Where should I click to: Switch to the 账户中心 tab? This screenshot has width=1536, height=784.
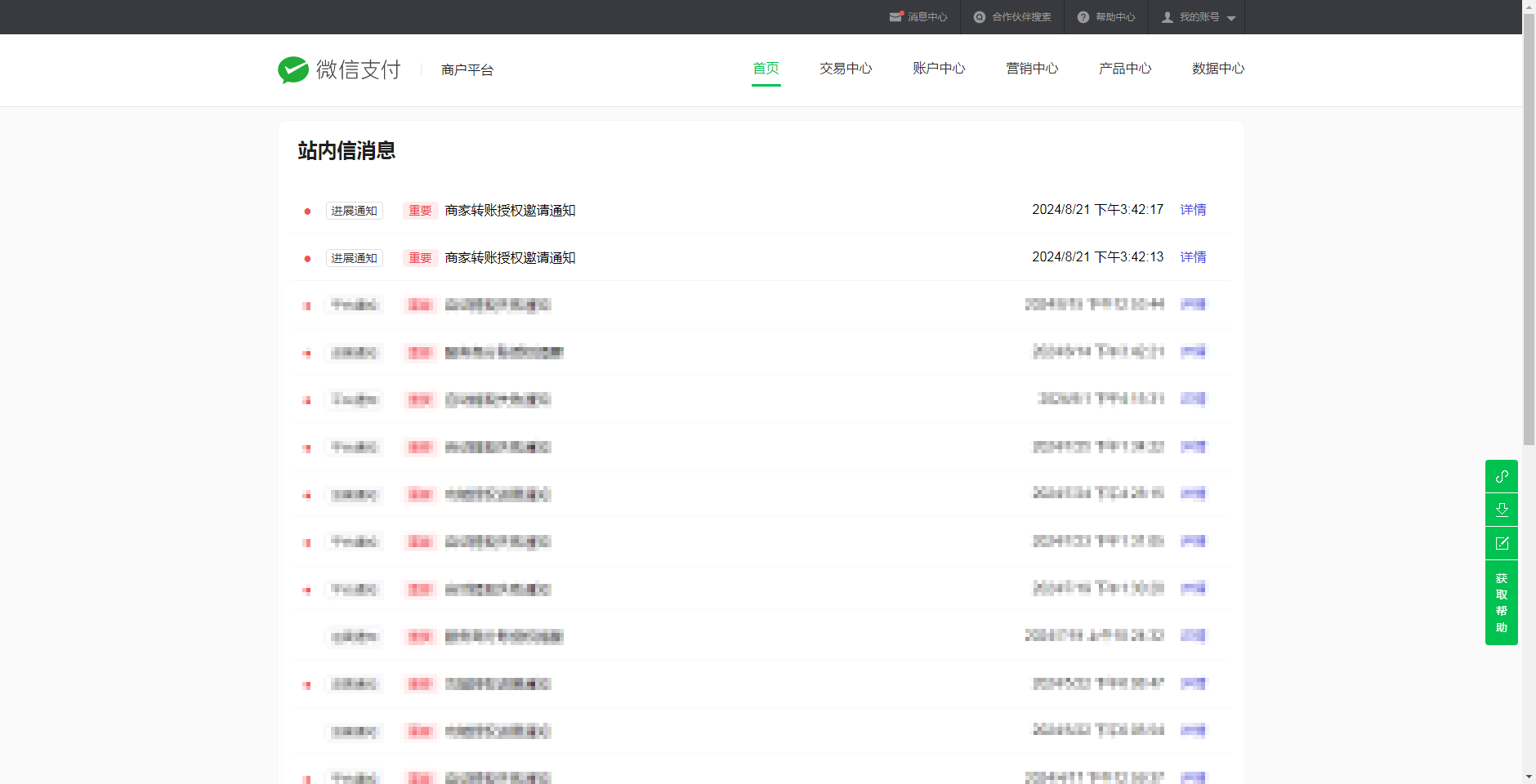coord(939,69)
